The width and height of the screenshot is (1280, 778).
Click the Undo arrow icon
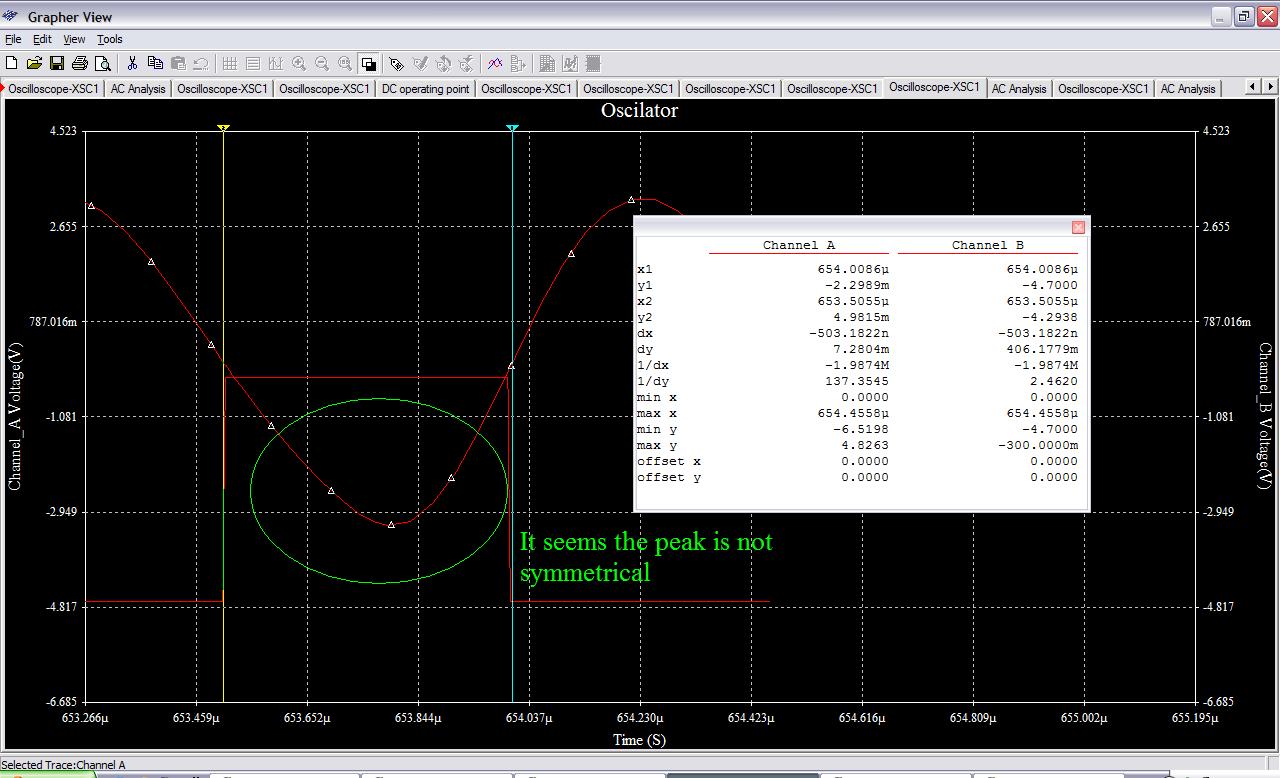click(201, 63)
